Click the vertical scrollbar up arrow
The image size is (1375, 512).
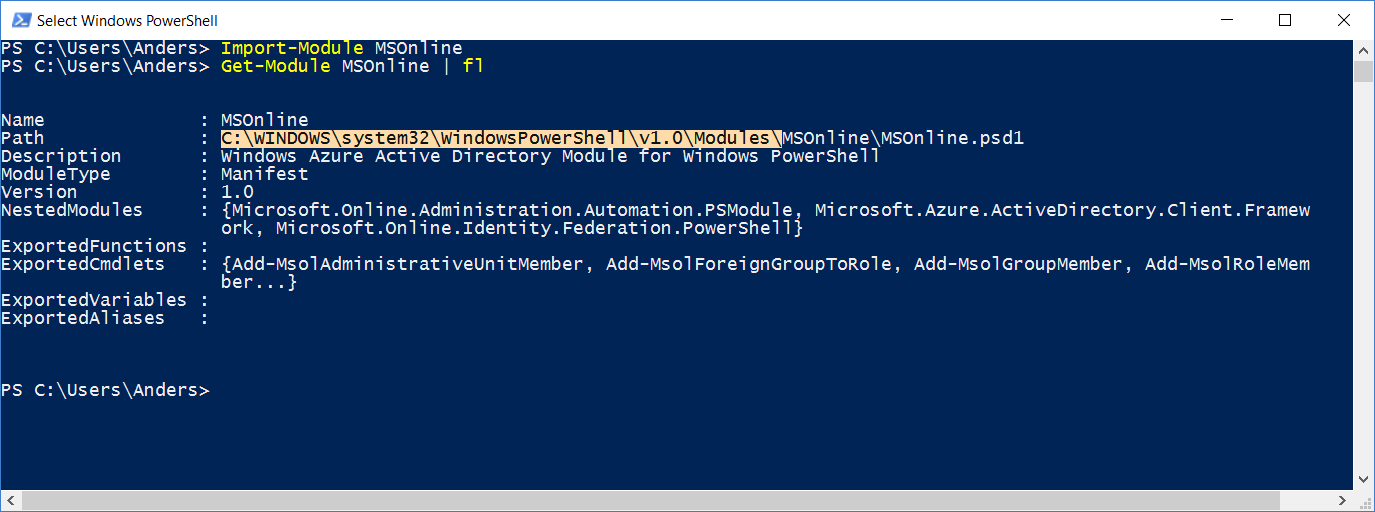point(1364,49)
